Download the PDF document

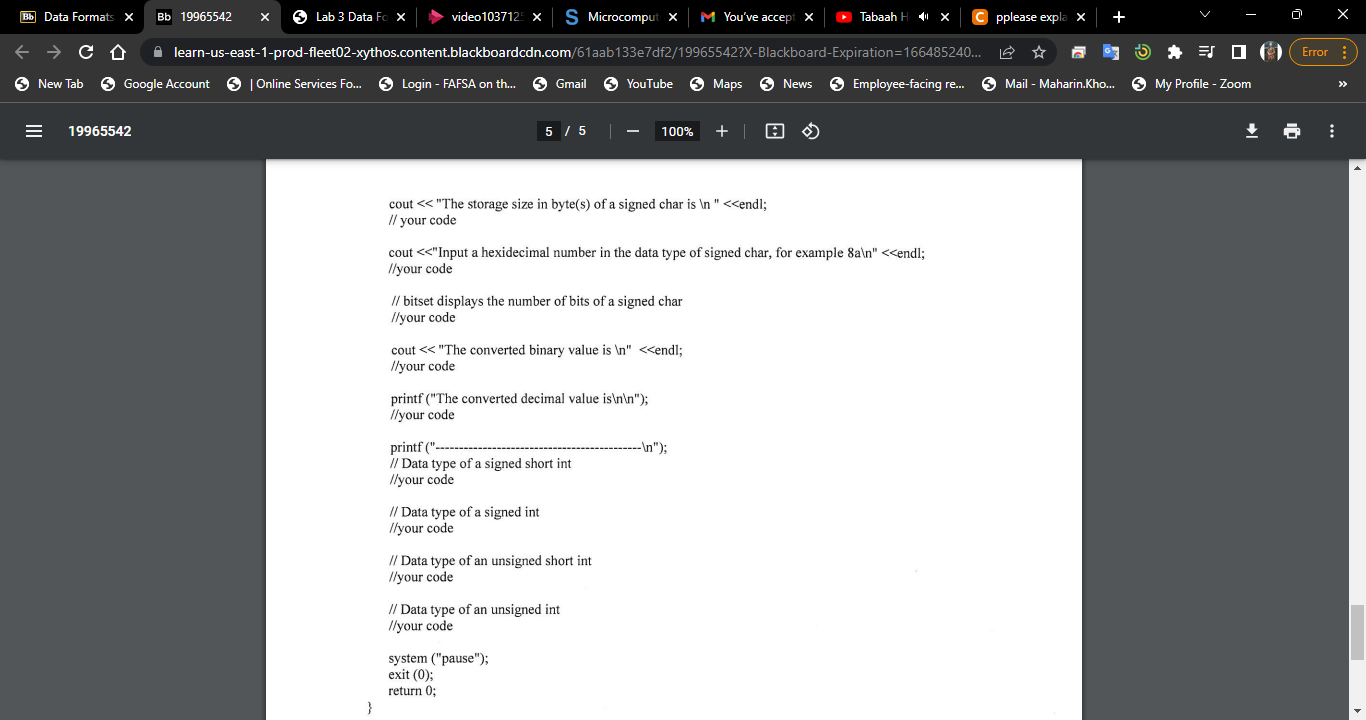pyautogui.click(x=1251, y=130)
